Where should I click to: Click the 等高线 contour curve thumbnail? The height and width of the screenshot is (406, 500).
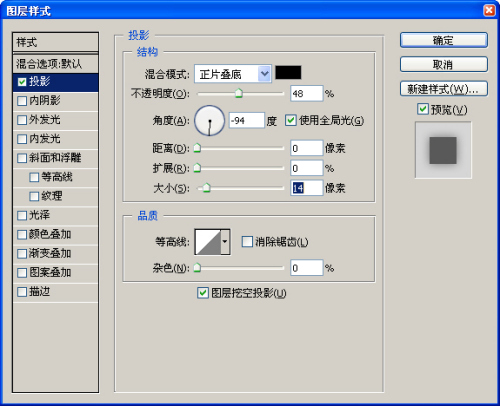[208, 242]
